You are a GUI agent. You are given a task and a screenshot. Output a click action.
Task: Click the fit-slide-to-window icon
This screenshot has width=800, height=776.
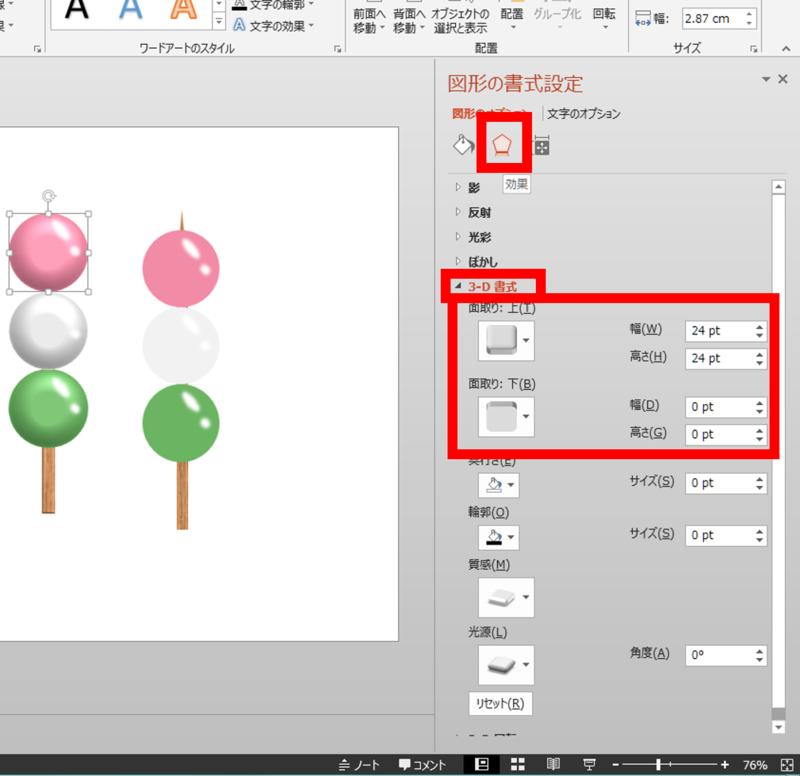click(x=788, y=763)
